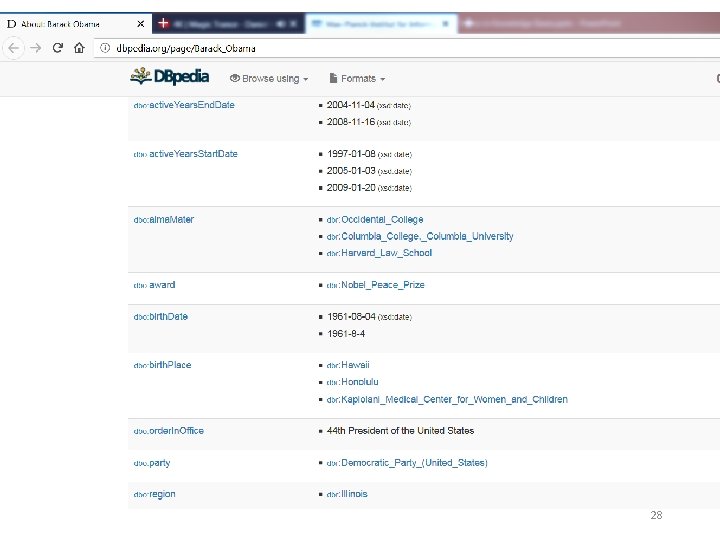Follow the dbr:Kapiolani_Medical_Center_for_Women_and_Children link
Viewport: 720px width, 540px height.
pyautogui.click(x=447, y=399)
